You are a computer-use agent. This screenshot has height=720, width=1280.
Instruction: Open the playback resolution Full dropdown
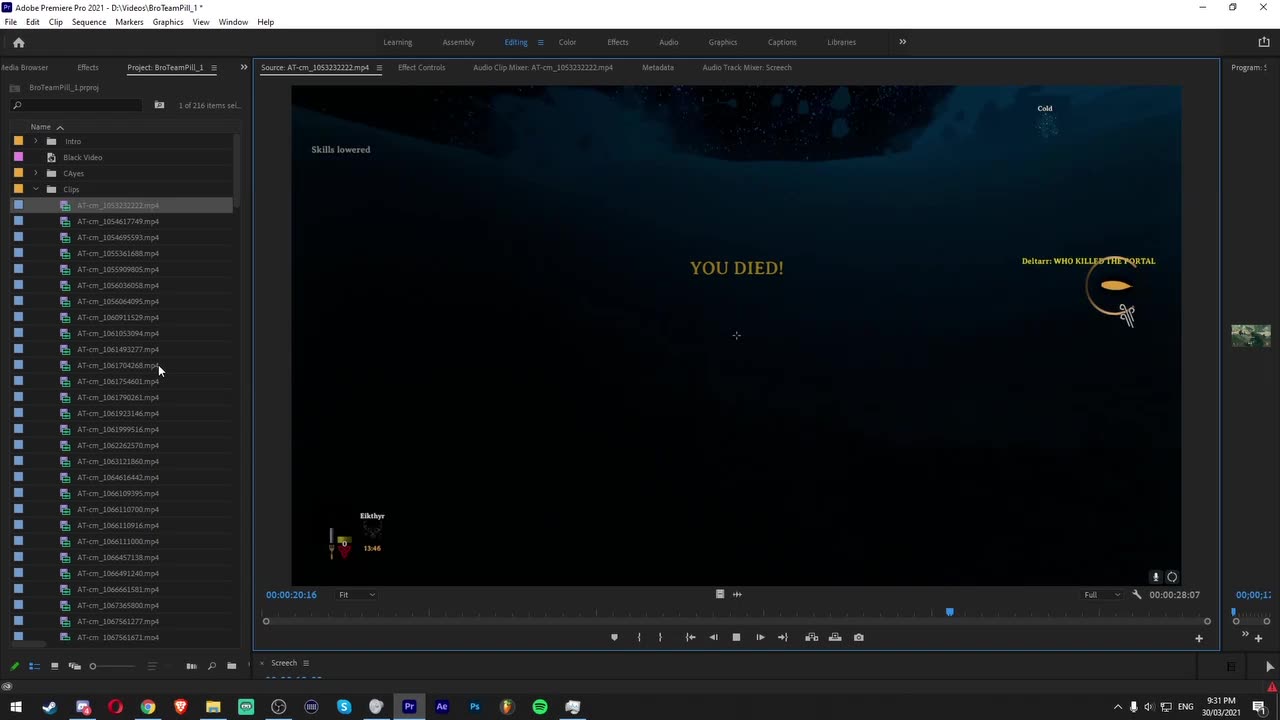tap(1103, 594)
